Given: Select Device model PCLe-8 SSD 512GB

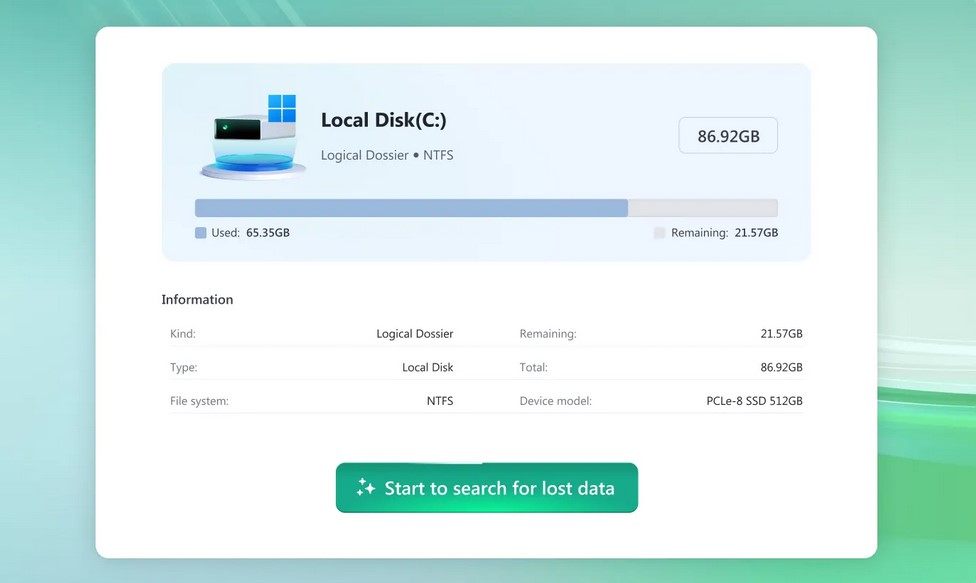Looking at the screenshot, I should tap(754, 401).
